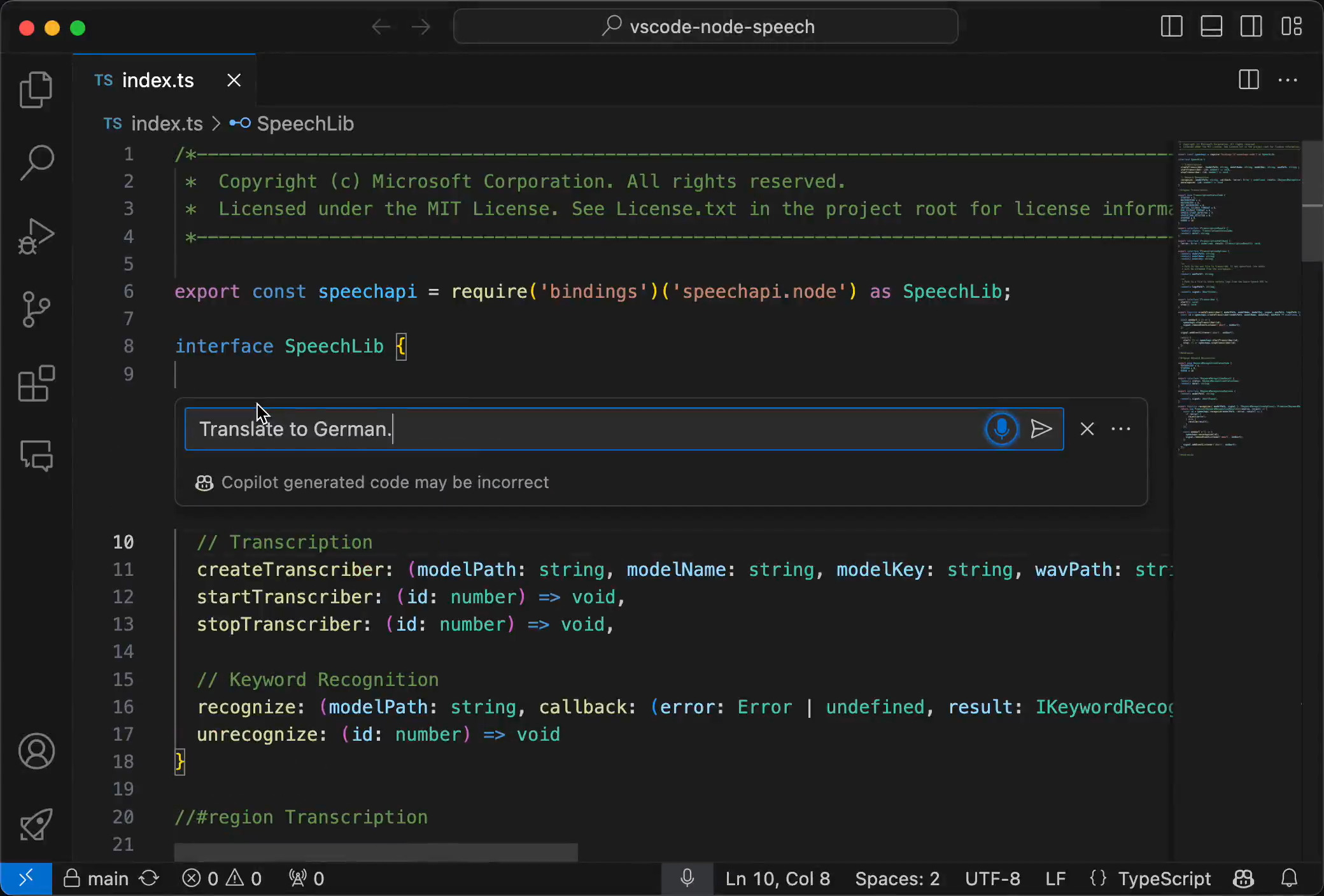Toggle secondary side bar visibility
This screenshot has height=896, width=1324.
1251,27
